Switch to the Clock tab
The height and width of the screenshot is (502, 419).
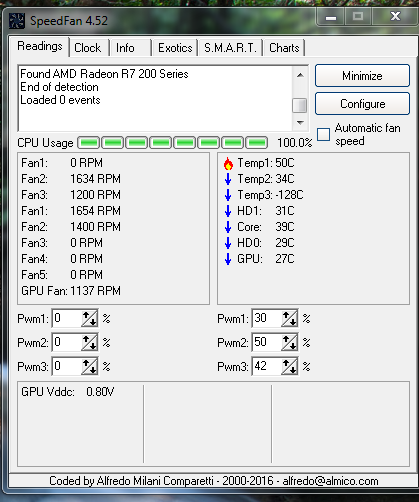point(88,48)
